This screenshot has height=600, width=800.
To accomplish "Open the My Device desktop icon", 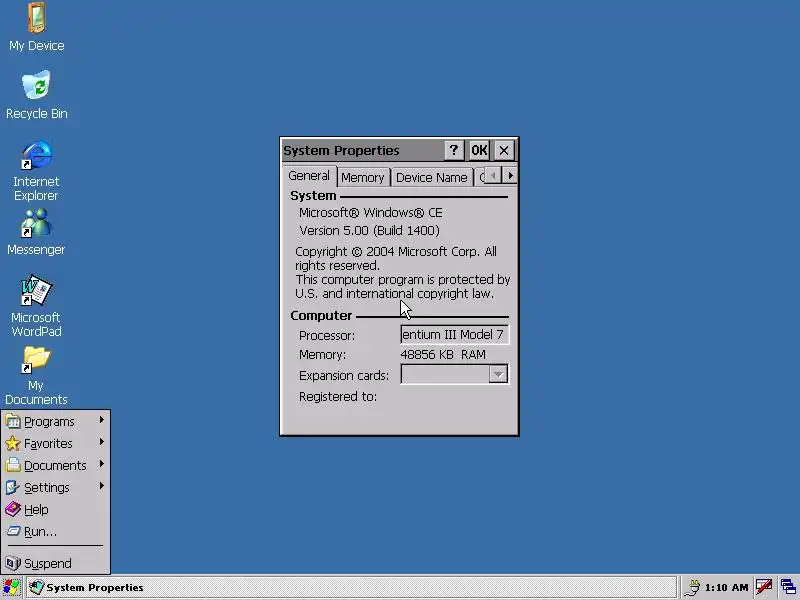I will (x=37, y=27).
